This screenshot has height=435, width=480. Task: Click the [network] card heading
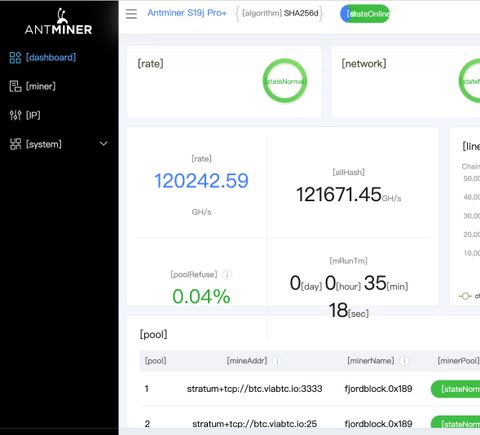tap(364, 64)
